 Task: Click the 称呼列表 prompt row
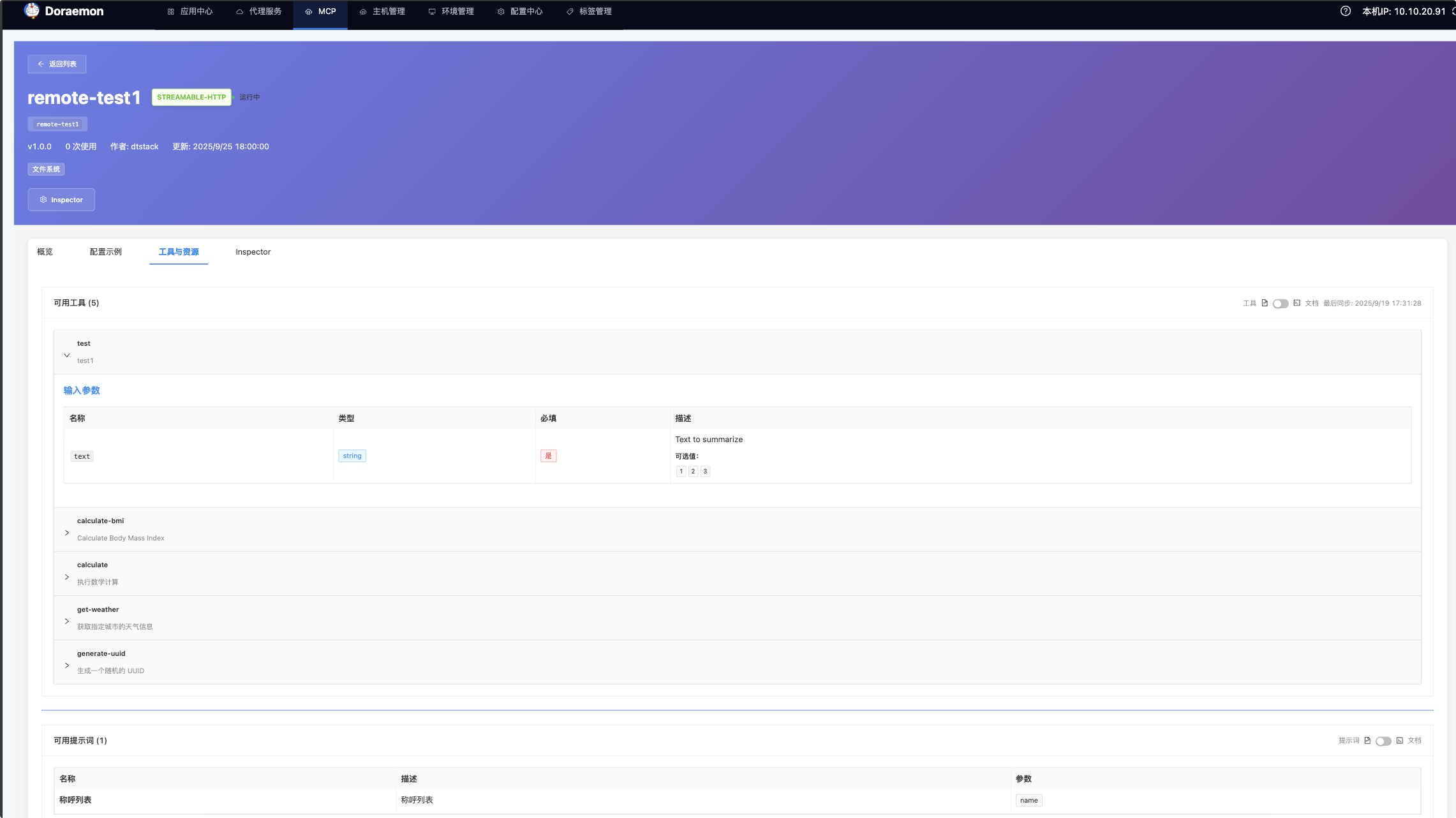pos(75,800)
